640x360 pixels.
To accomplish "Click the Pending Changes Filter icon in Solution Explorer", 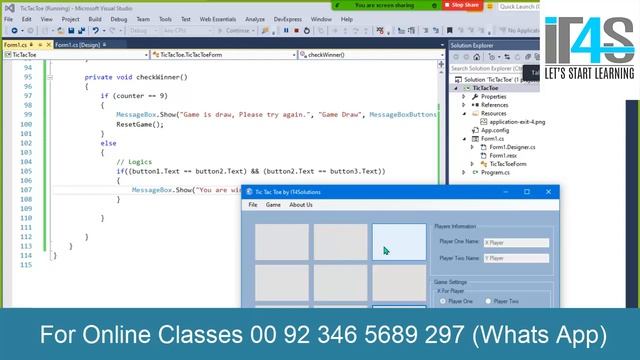I will 492,57.
